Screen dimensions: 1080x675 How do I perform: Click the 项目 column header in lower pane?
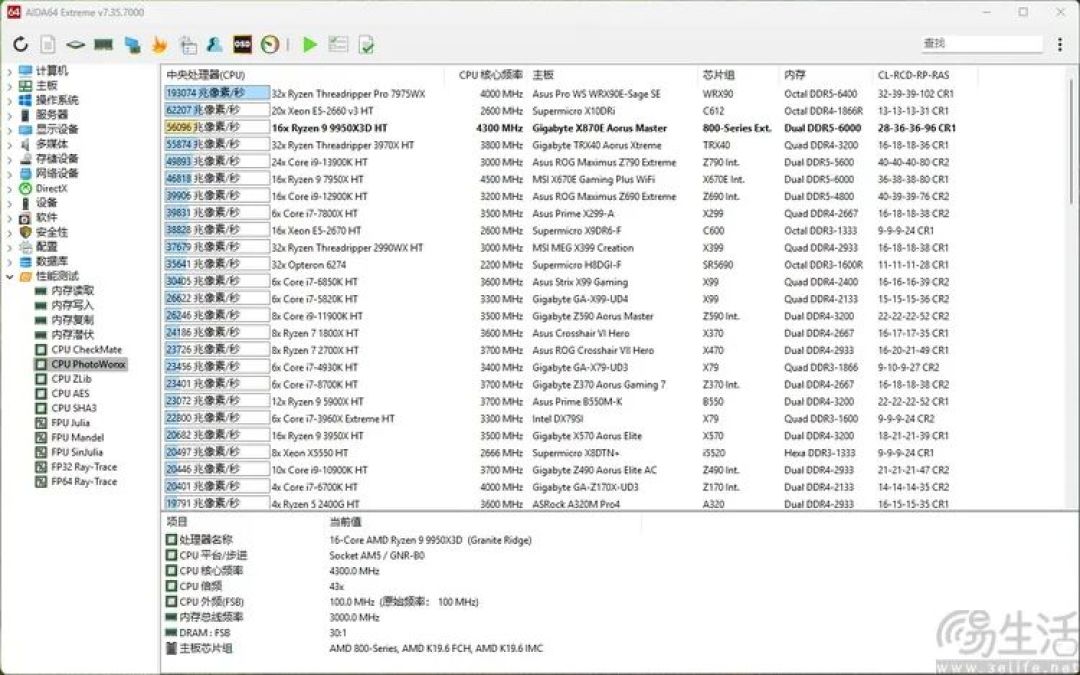pyautogui.click(x=178, y=521)
